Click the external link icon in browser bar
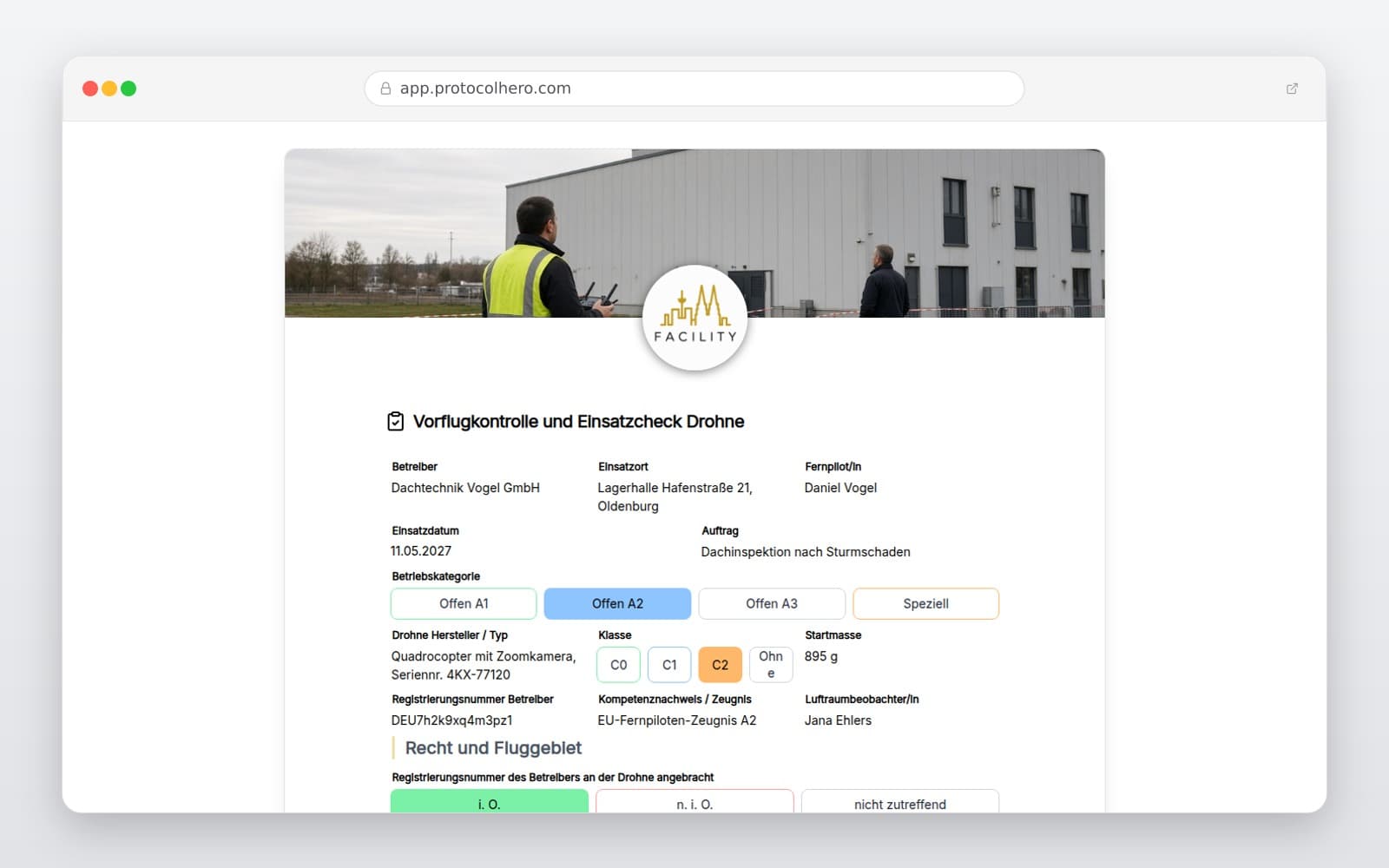Screen dimensions: 1389x868 1292,89
